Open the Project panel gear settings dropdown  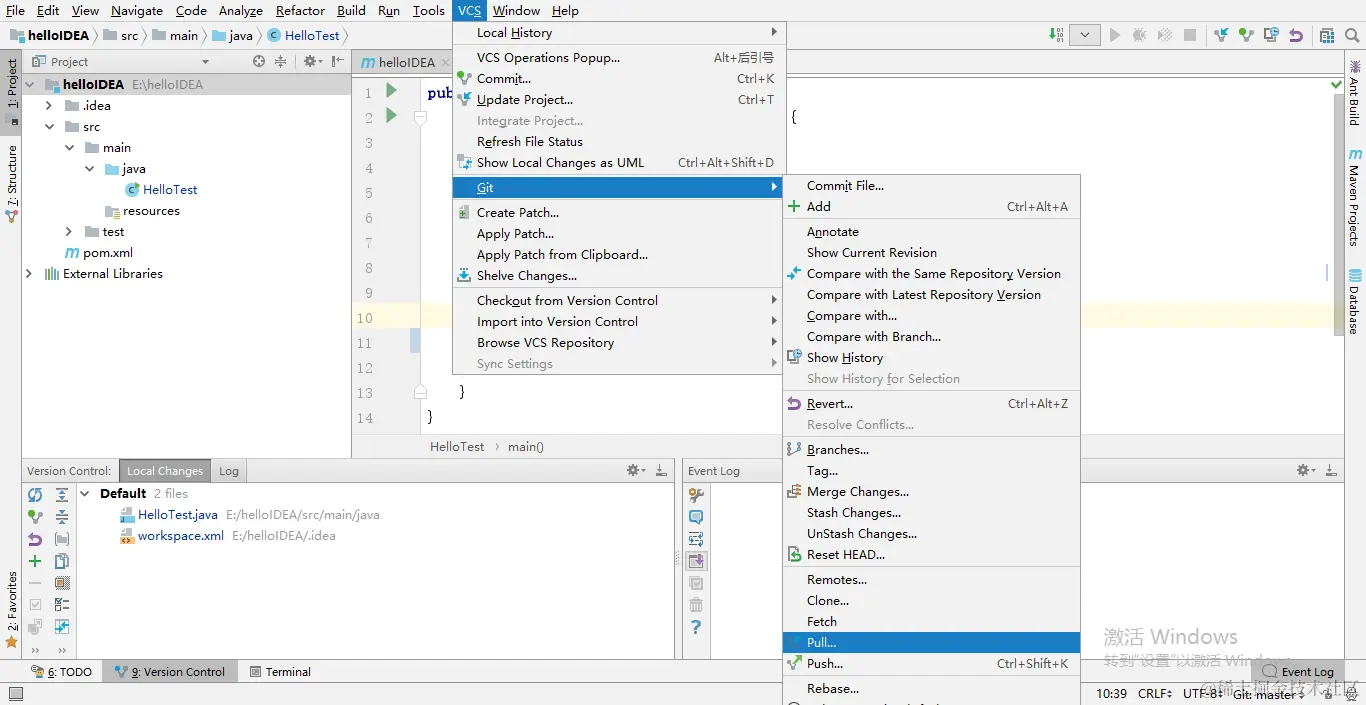(312, 61)
